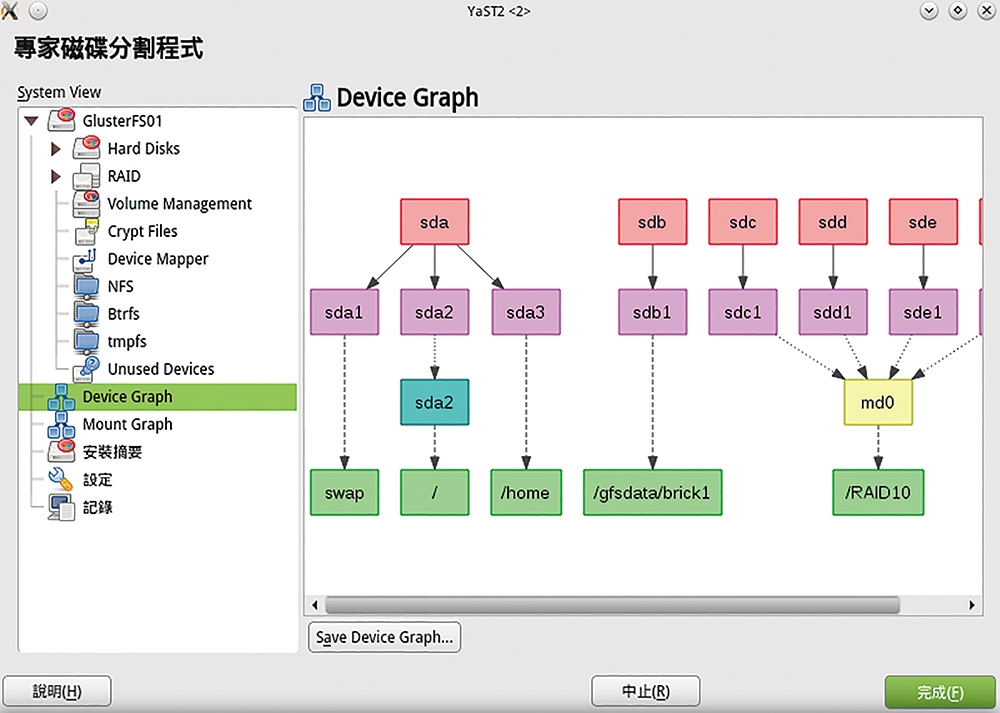Screen dimensions: 1000x713
Task: Click the /gfsdata/brick1 mount node
Action: coord(652,492)
